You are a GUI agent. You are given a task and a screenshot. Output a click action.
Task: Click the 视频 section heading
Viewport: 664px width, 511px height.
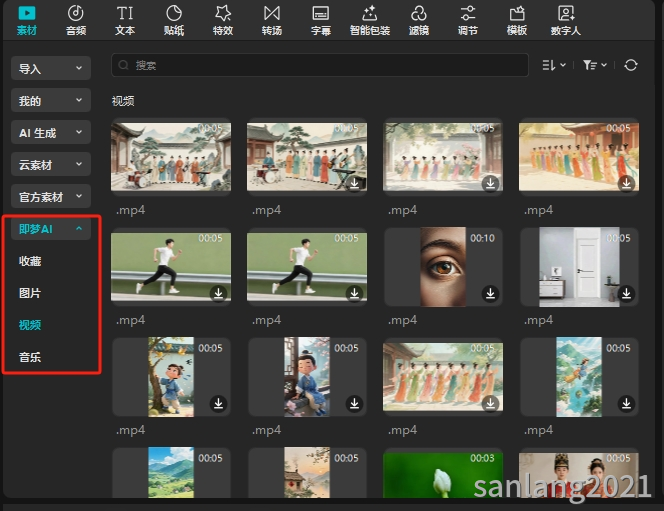click(123, 101)
